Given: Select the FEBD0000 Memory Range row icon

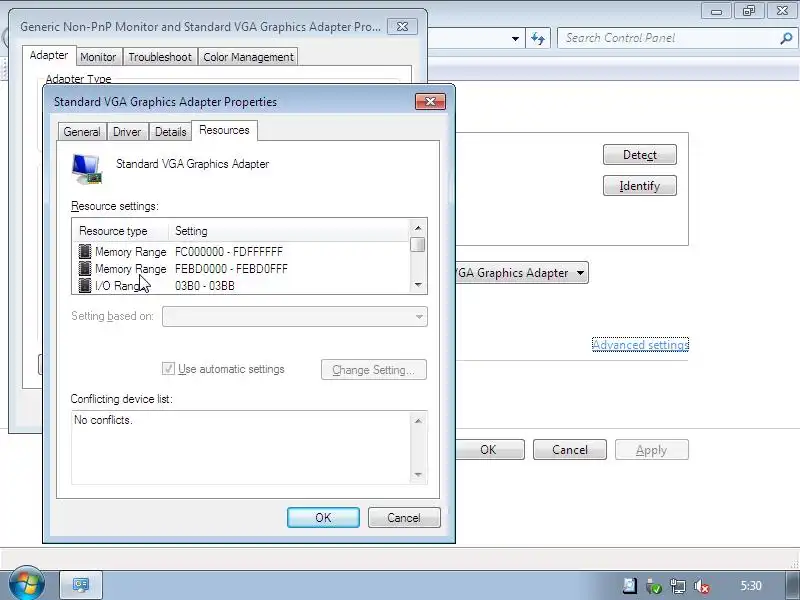Looking at the screenshot, I should (x=85, y=268).
